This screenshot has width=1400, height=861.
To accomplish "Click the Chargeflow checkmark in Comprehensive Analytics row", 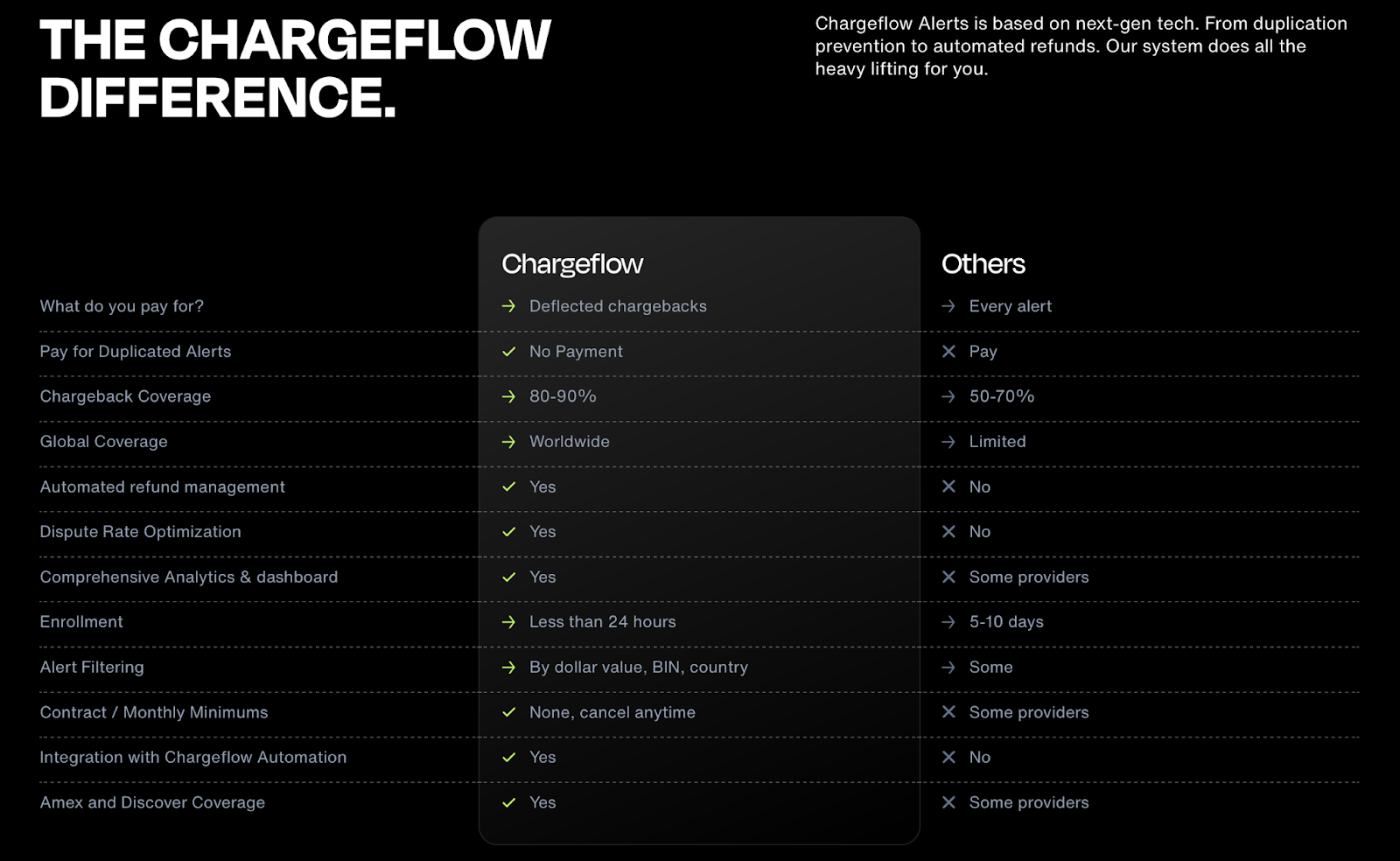I will [508, 577].
